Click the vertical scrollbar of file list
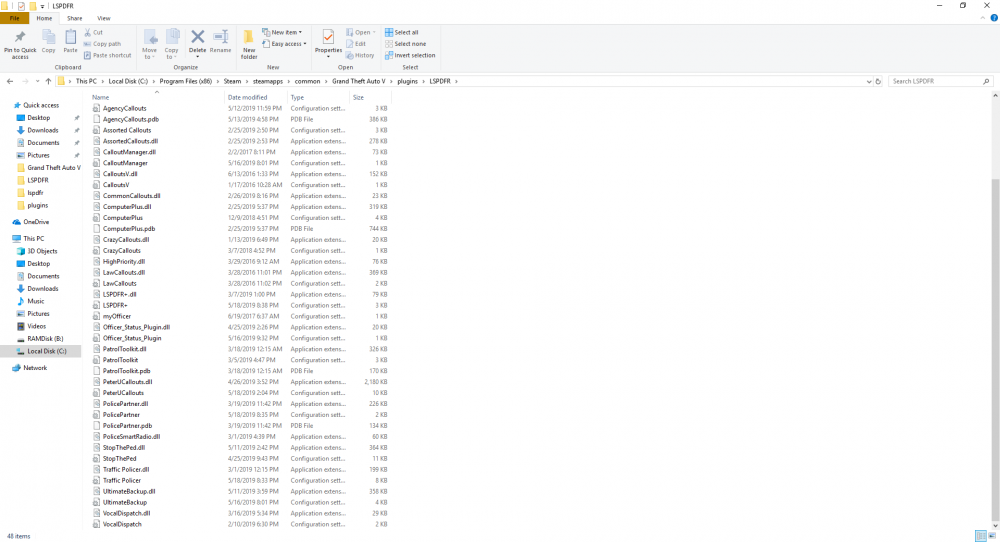 995,349
